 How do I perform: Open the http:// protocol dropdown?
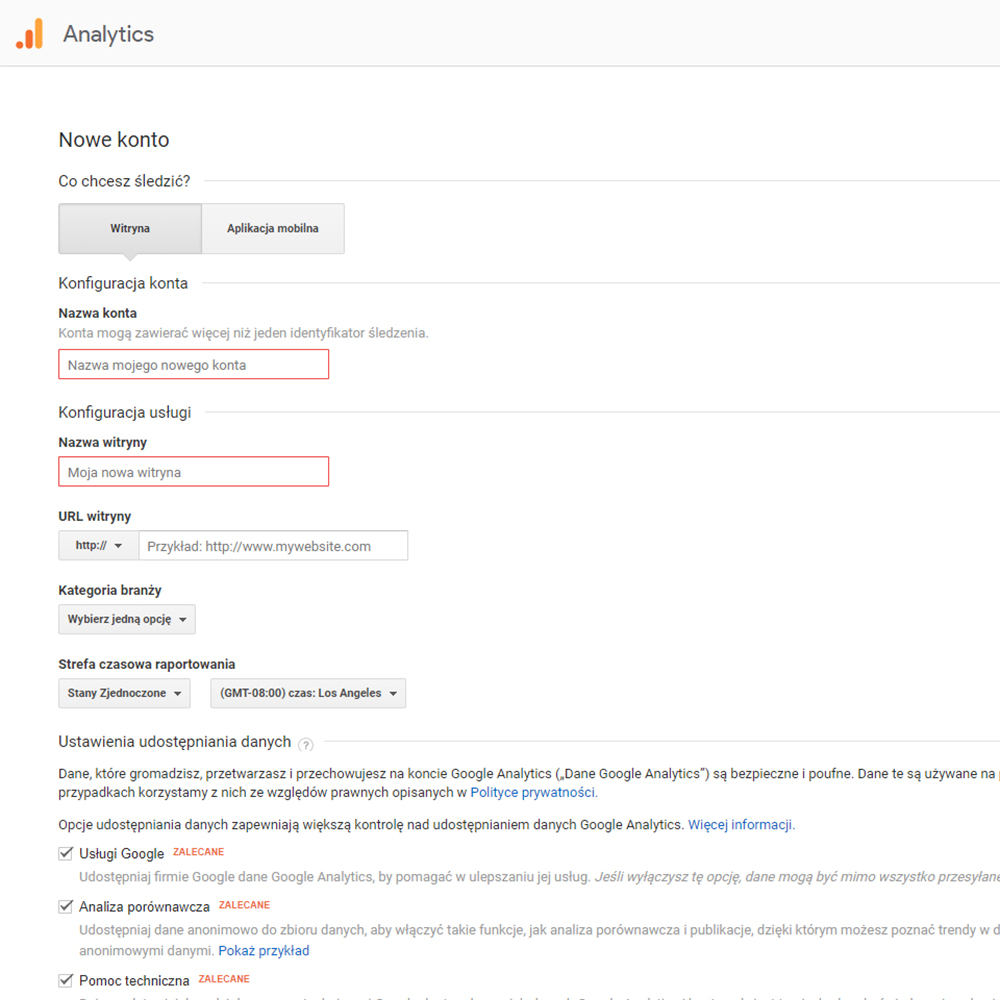pos(97,545)
